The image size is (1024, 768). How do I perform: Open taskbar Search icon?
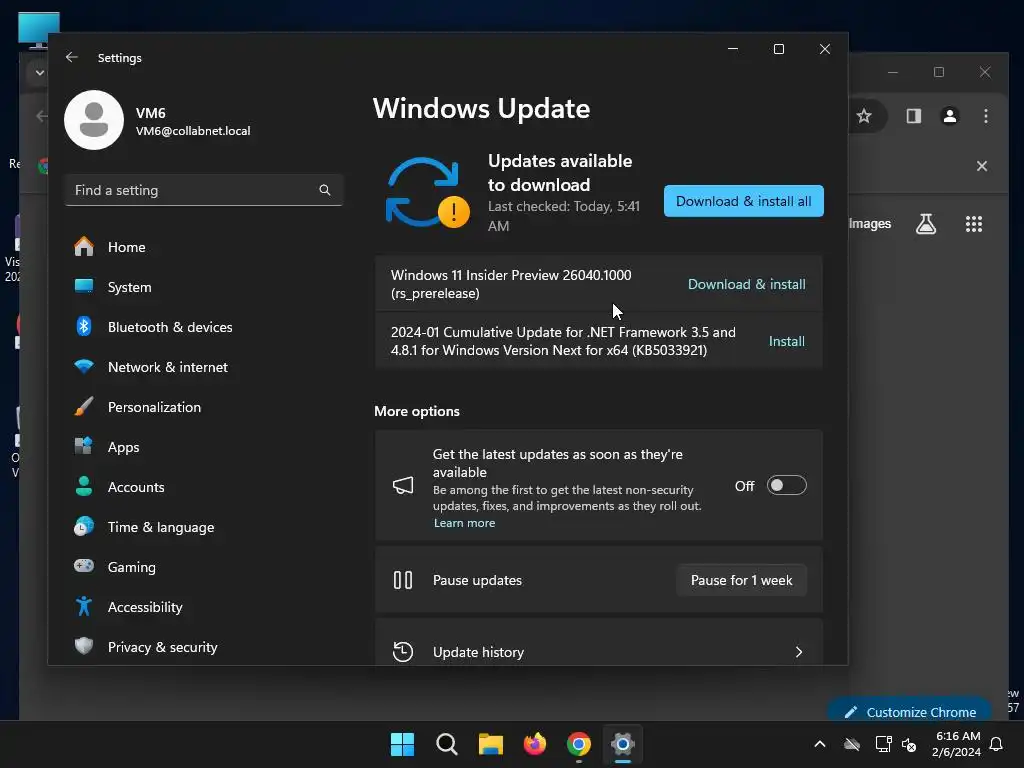(447, 744)
